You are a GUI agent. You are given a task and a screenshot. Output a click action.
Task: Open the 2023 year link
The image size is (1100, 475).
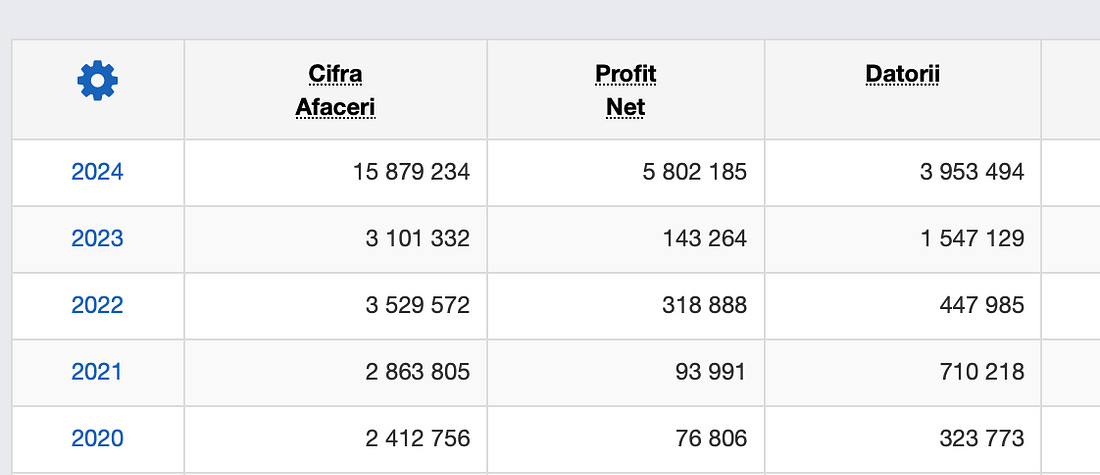coord(97,239)
